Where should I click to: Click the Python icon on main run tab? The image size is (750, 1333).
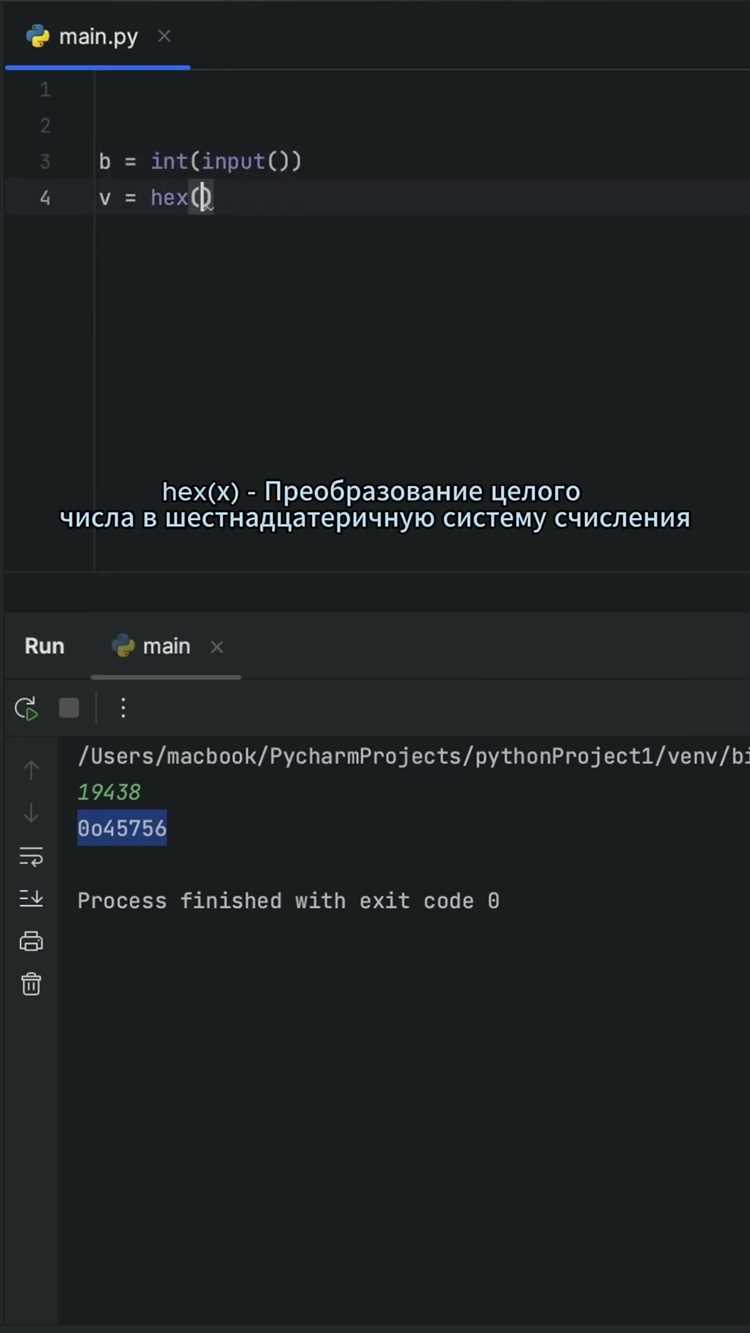[123, 647]
